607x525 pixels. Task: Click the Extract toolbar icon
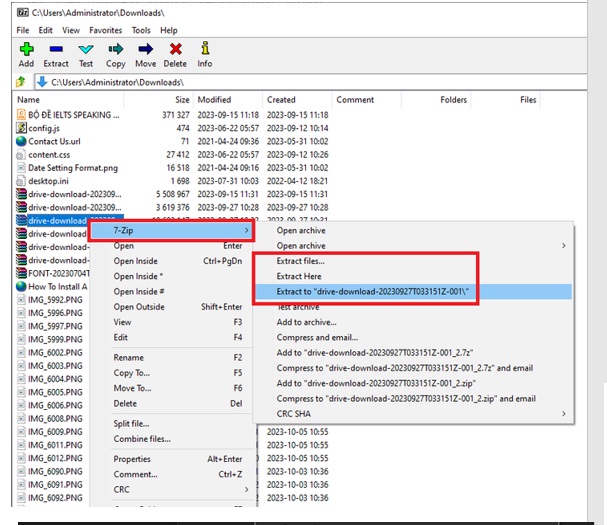click(56, 49)
